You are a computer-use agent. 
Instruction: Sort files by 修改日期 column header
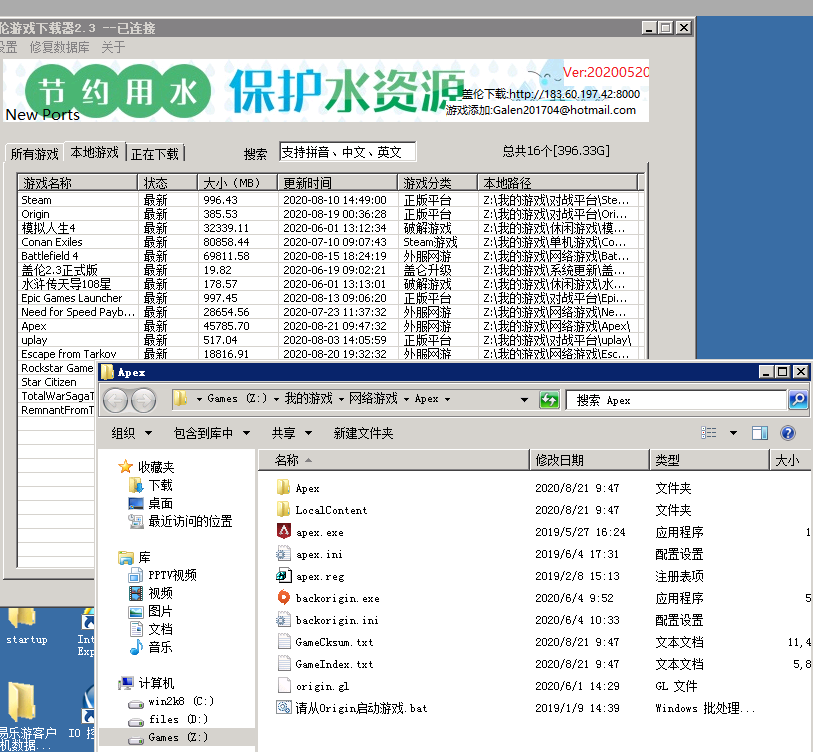(590, 460)
